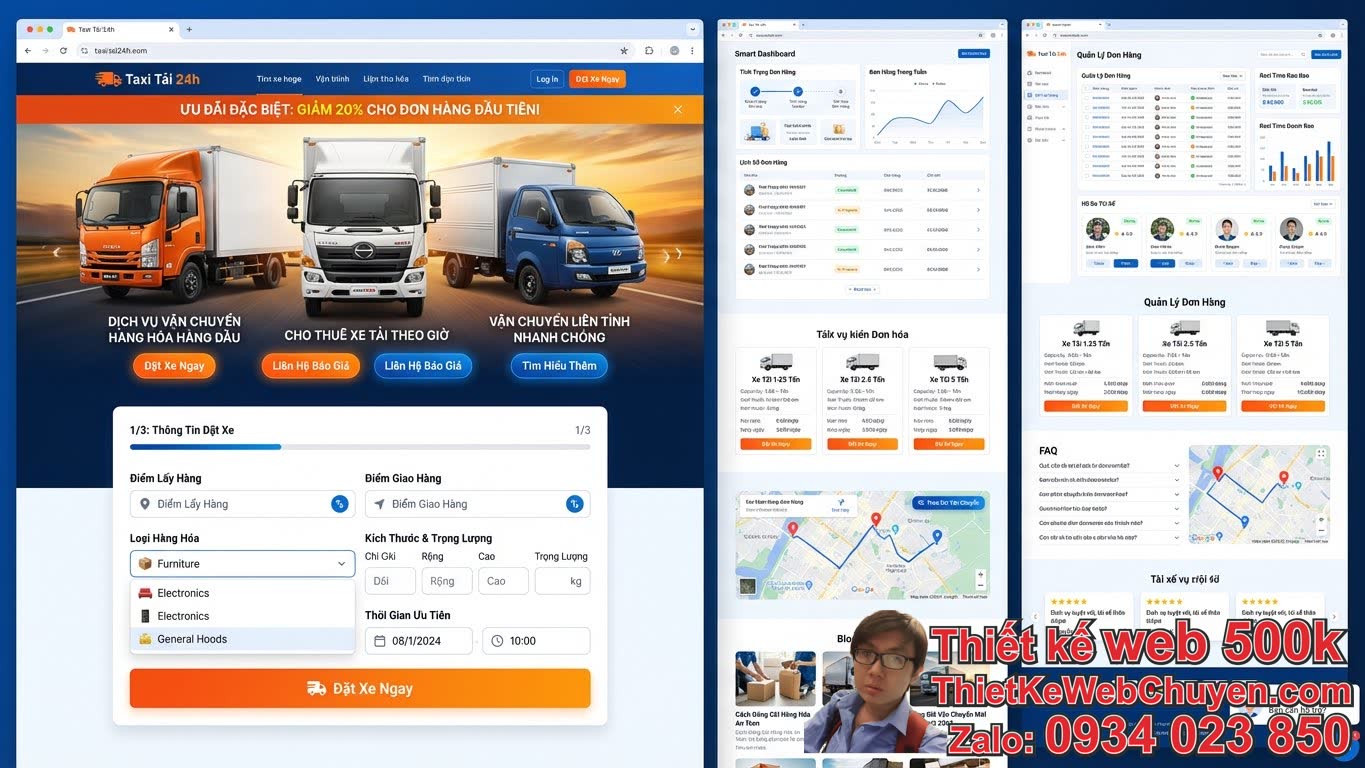1365x768 pixels.
Task: Click the Taxi Tải 24h truck logo
Action: (109, 78)
